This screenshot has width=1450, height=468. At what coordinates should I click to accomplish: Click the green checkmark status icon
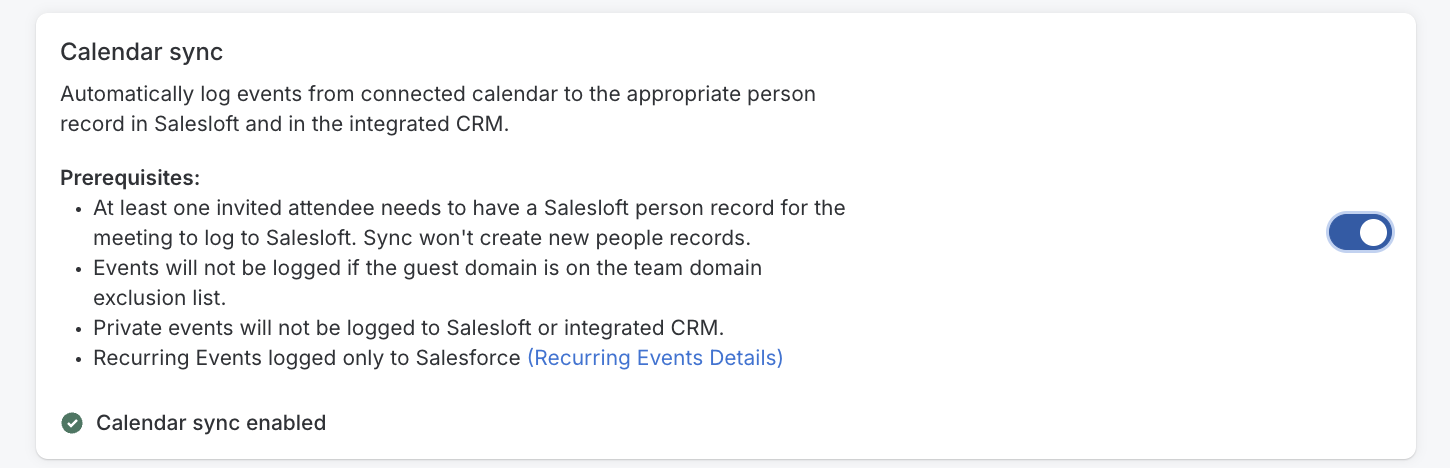pyautogui.click(x=72, y=423)
